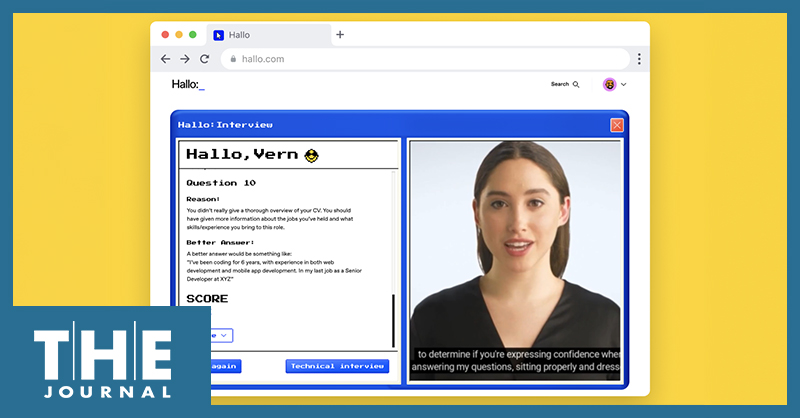Click the hallo.com address bar
The width and height of the screenshot is (800, 418).
tap(425, 59)
